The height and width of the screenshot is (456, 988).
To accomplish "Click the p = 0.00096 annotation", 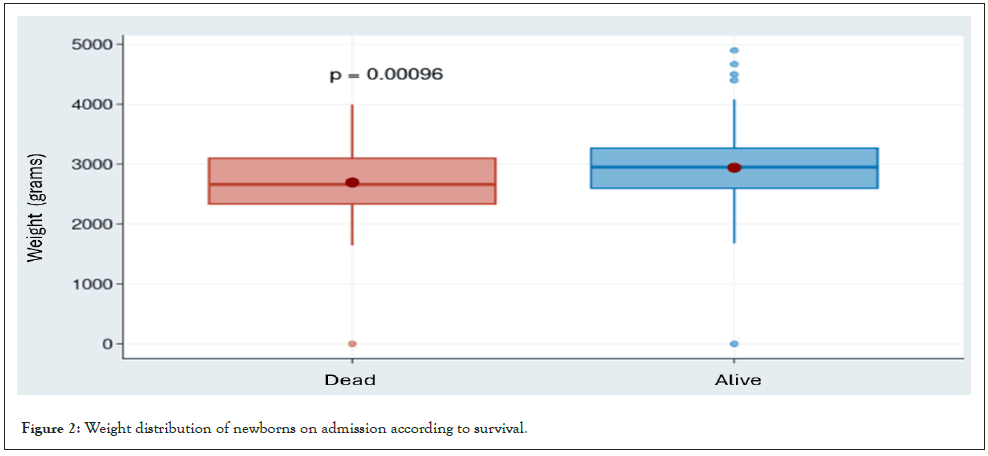I will tap(386, 75).
